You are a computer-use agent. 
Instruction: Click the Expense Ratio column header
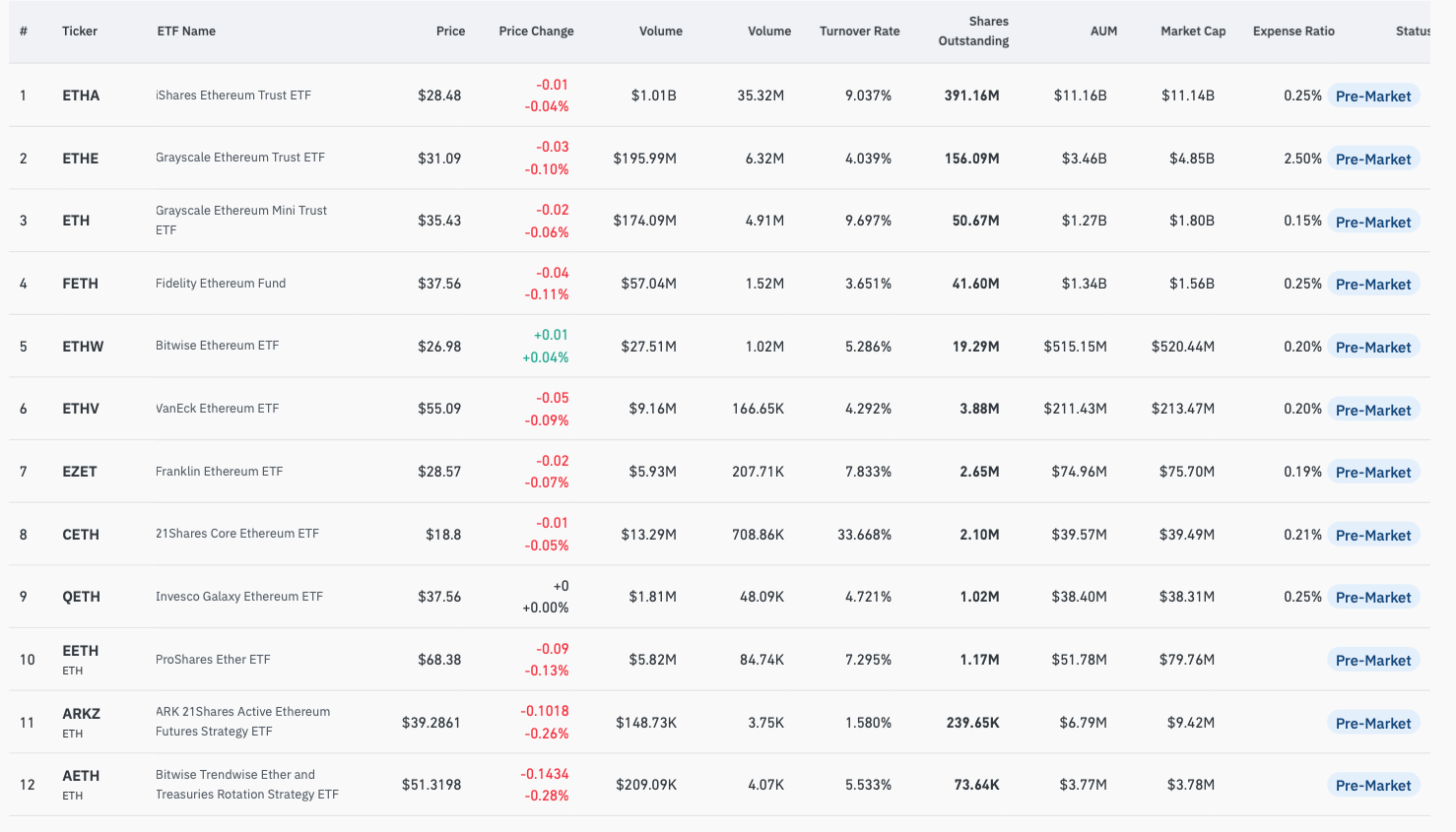[1293, 32]
